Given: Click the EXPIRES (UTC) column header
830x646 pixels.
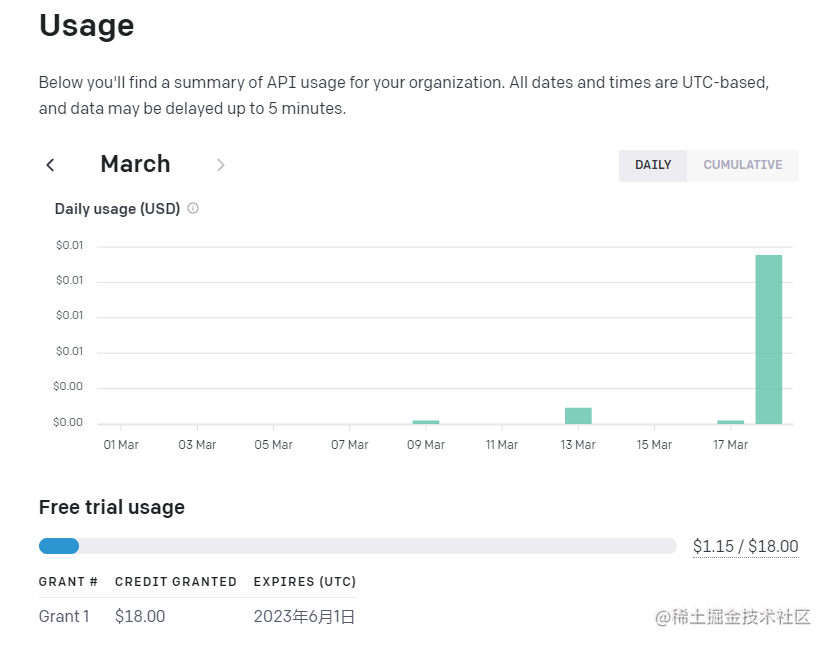Looking at the screenshot, I should pyautogui.click(x=304, y=581).
